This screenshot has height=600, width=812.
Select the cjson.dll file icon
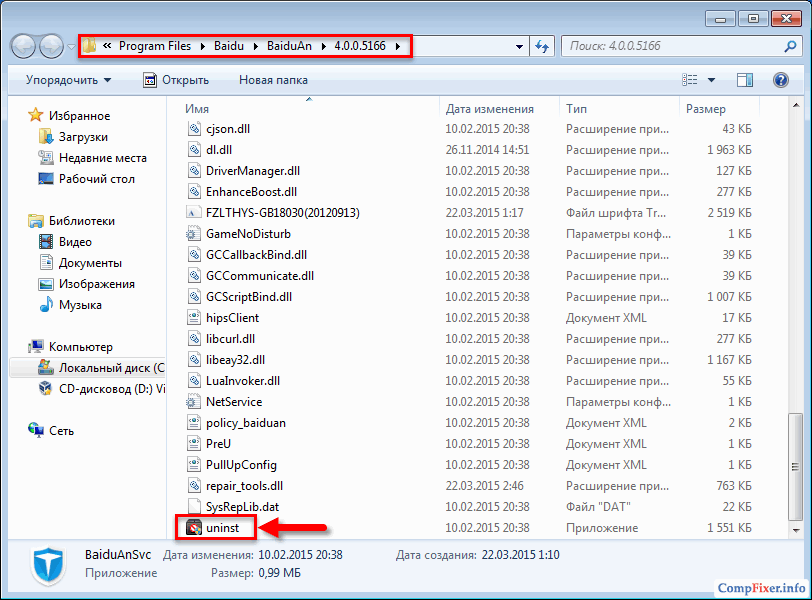[194, 129]
